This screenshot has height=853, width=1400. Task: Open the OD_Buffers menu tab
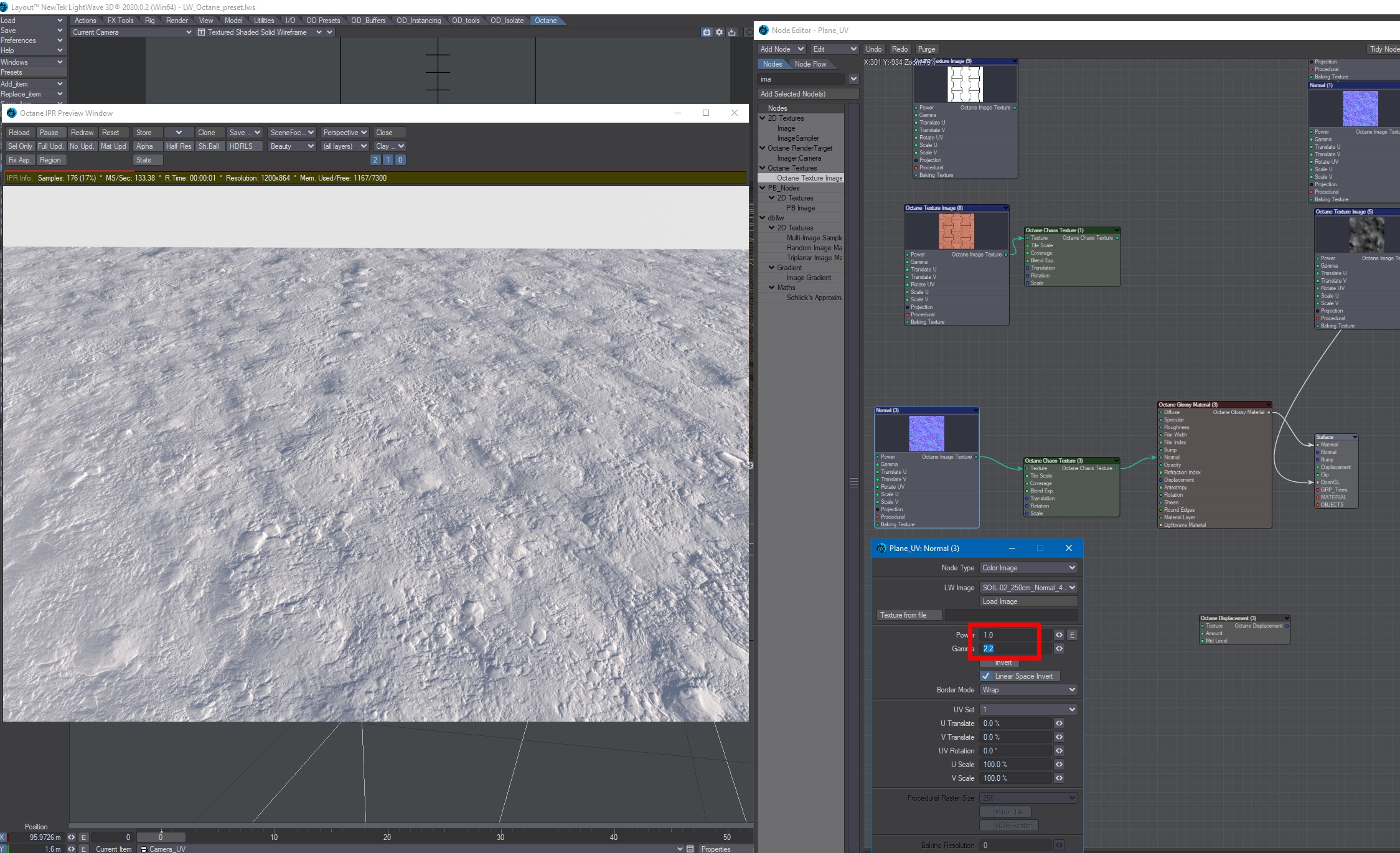368,21
